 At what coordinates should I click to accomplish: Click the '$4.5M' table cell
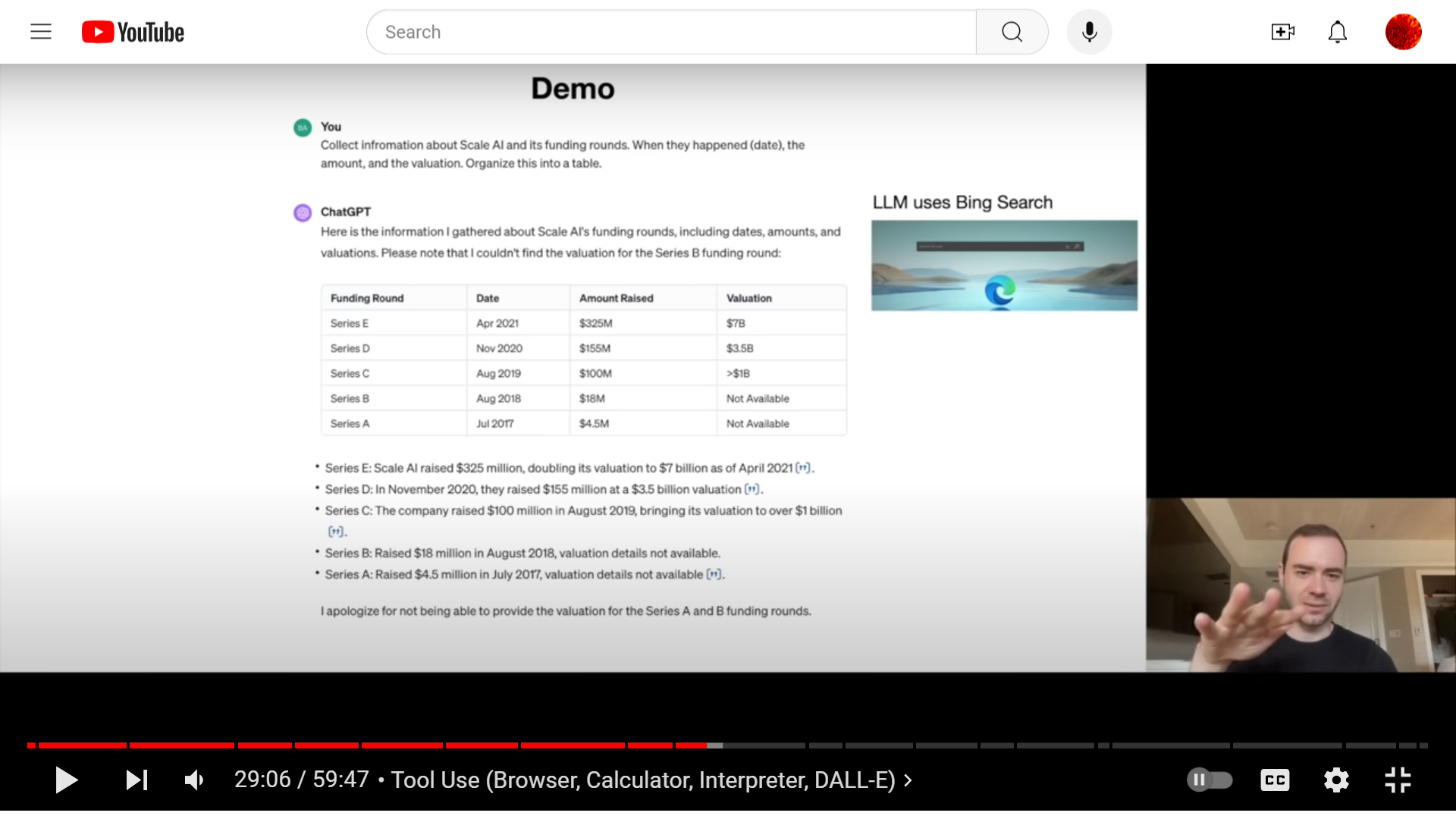594,423
